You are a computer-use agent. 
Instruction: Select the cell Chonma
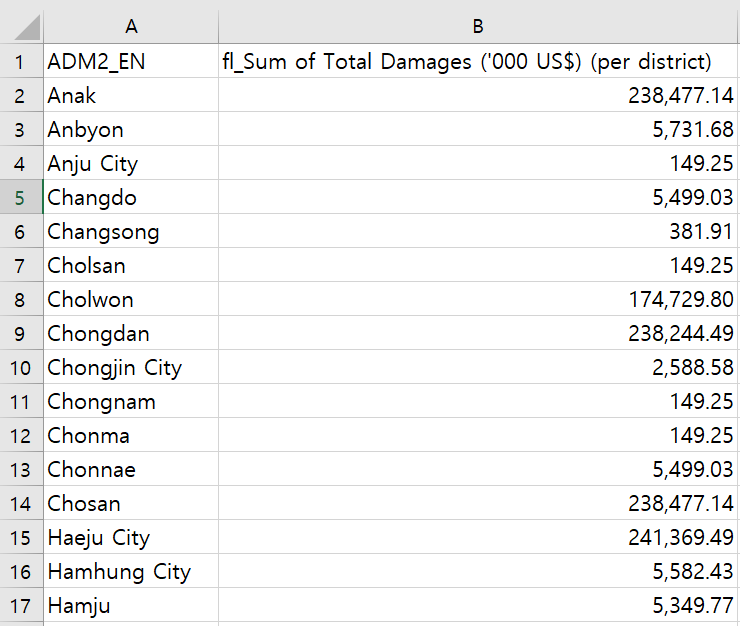pos(131,435)
